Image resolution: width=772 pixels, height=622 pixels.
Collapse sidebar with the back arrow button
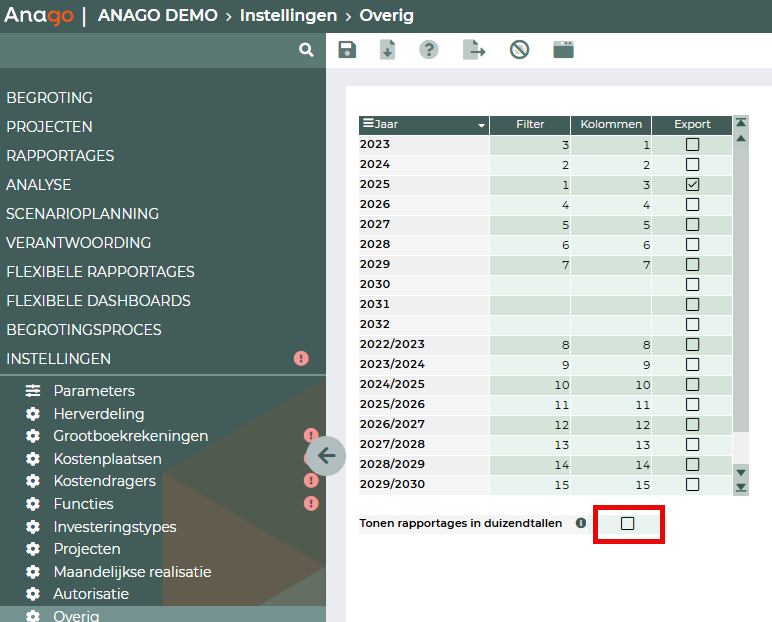coord(326,456)
